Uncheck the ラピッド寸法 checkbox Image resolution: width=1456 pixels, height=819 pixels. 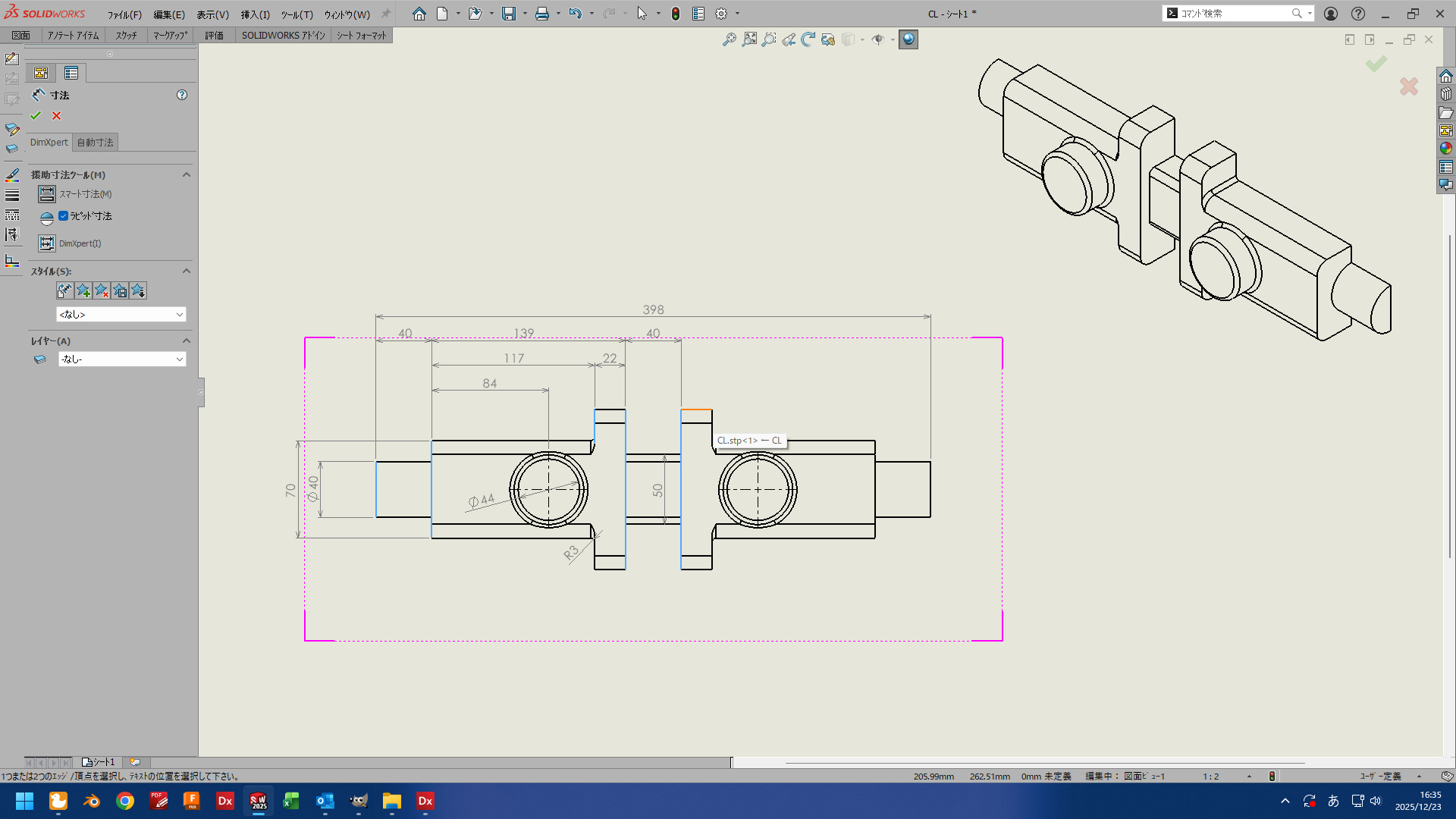click(64, 216)
